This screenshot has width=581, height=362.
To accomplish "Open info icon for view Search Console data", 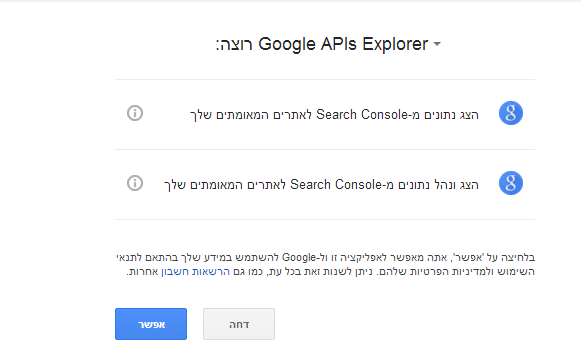I will [135, 113].
